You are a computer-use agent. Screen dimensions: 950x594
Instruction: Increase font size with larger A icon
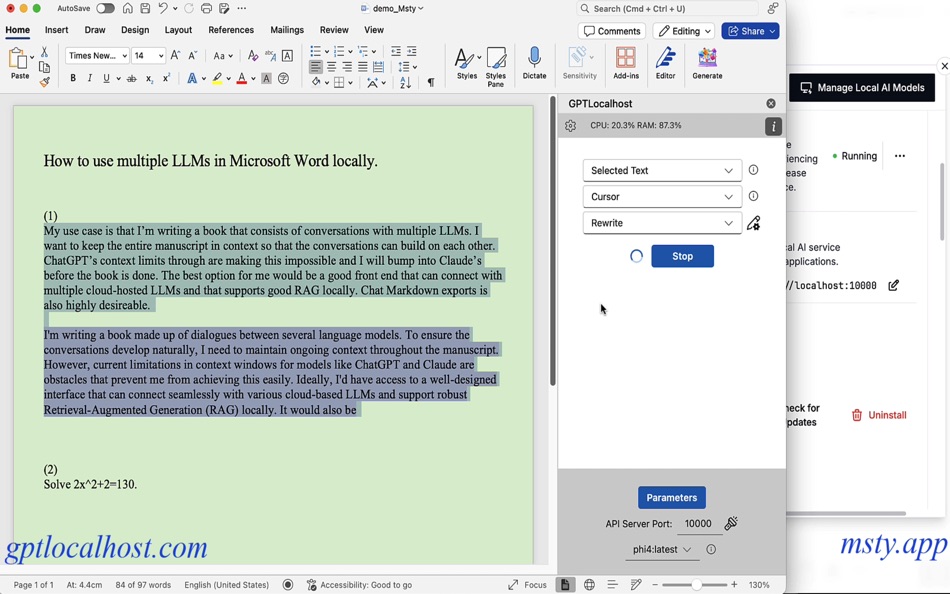click(x=175, y=55)
